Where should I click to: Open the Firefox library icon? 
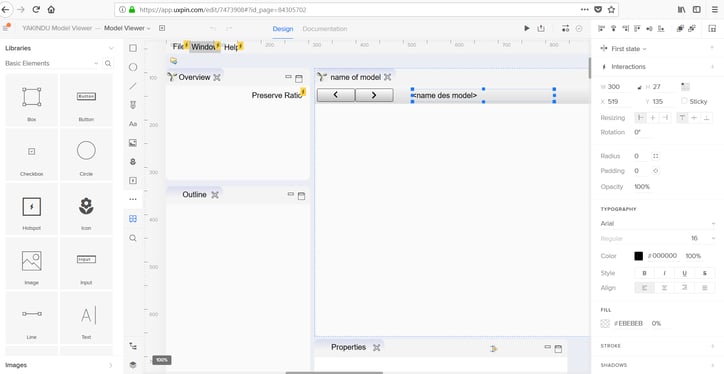pyautogui.click(x=682, y=9)
